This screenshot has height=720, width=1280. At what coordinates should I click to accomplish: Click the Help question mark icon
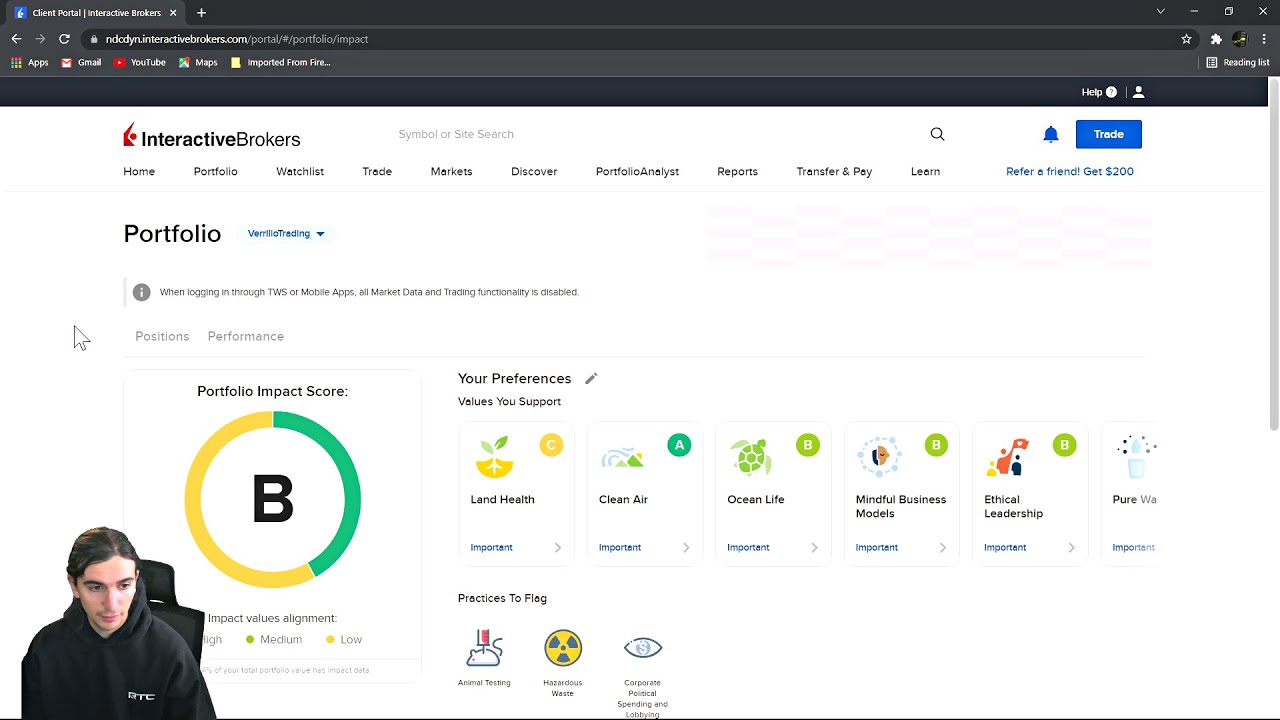coord(1111,92)
